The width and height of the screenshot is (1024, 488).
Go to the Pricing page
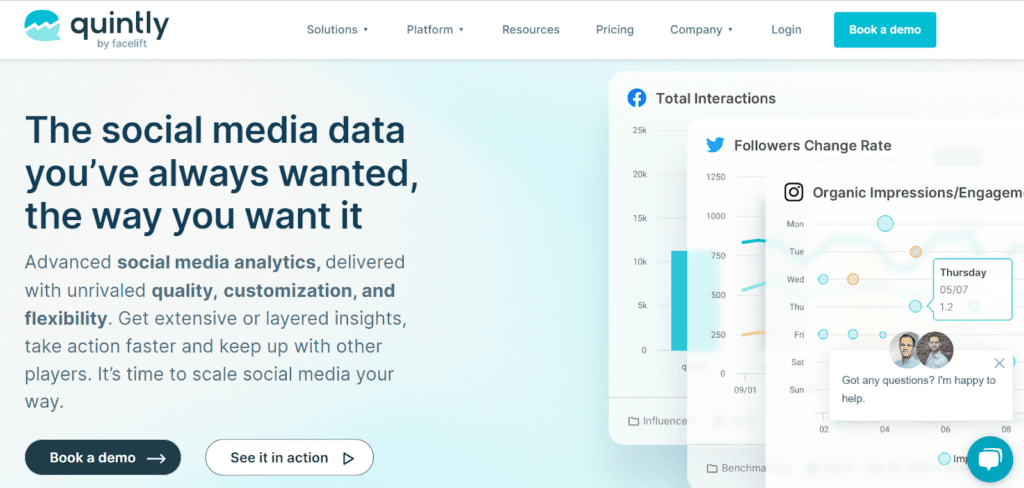tap(615, 30)
